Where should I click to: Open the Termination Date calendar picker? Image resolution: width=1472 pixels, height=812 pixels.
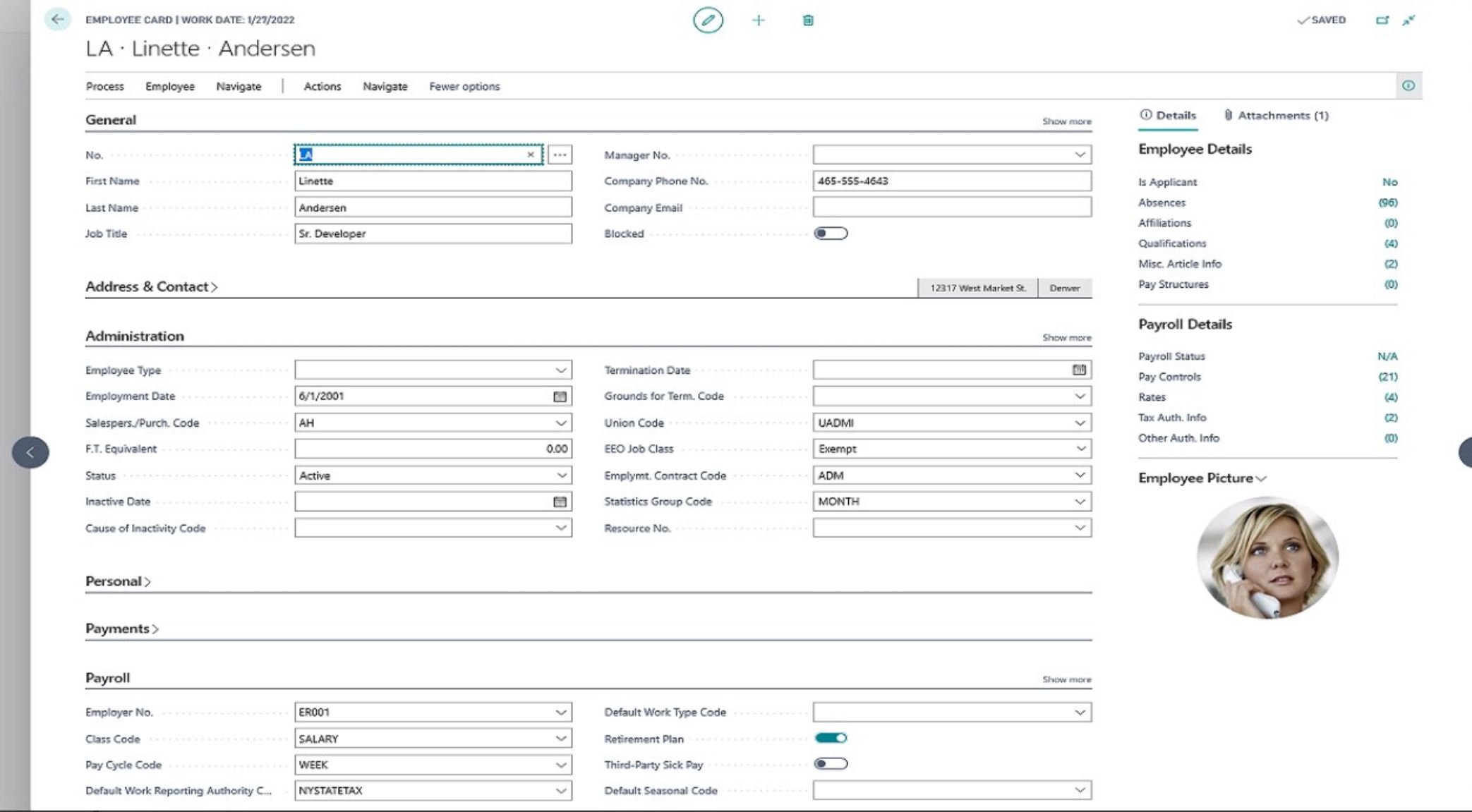click(x=1078, y=369)
